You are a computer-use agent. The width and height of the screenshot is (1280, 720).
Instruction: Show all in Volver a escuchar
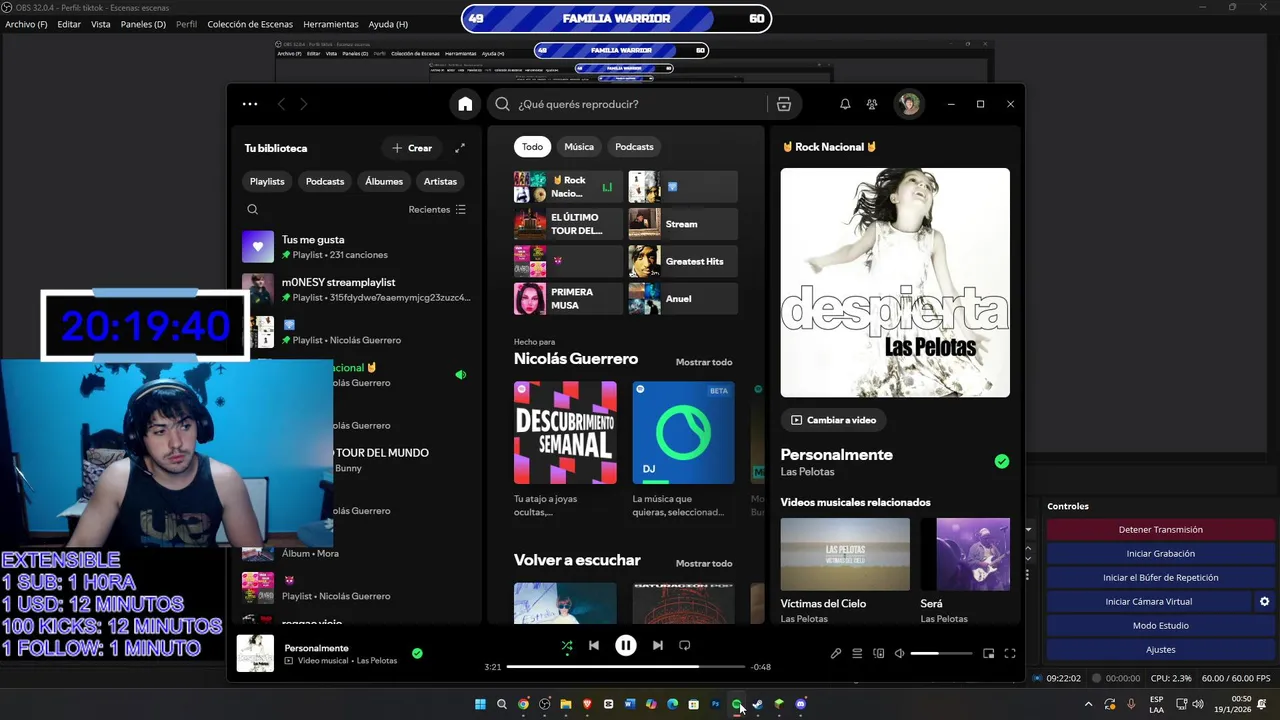click(704, 563)
